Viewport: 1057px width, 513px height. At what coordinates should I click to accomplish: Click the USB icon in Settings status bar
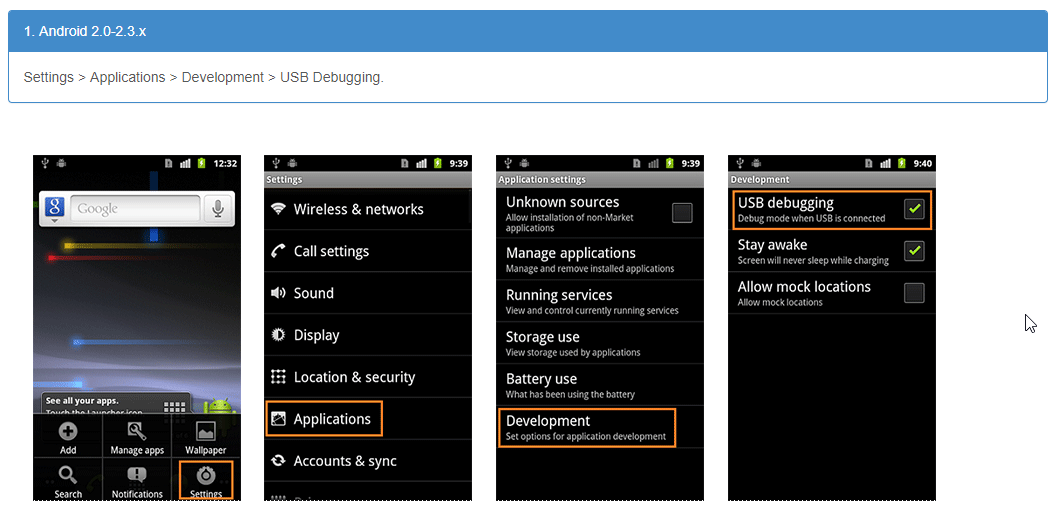point(277,163)
